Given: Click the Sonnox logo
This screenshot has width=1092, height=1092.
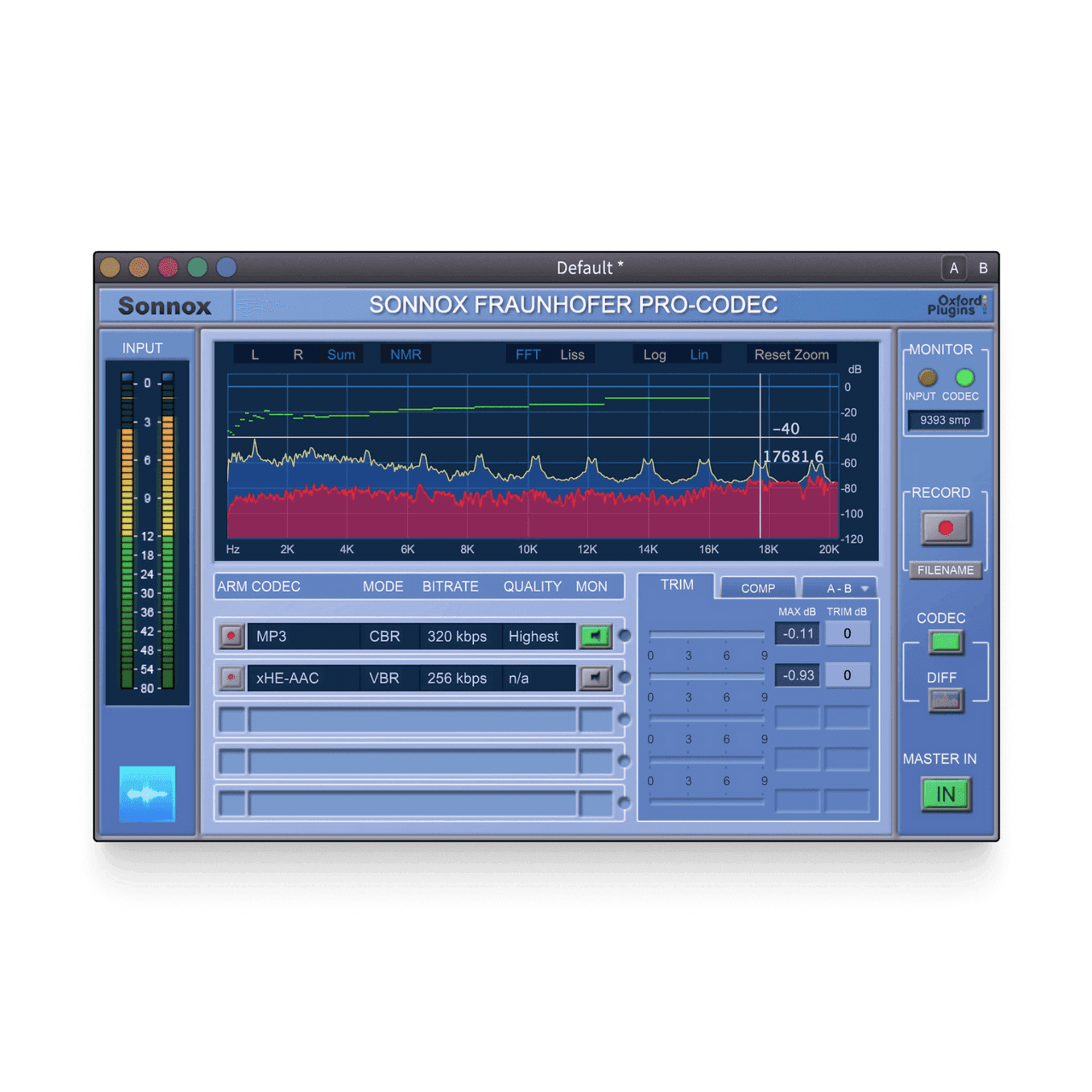Looking at the screenshot, I should tap(165, 306).
